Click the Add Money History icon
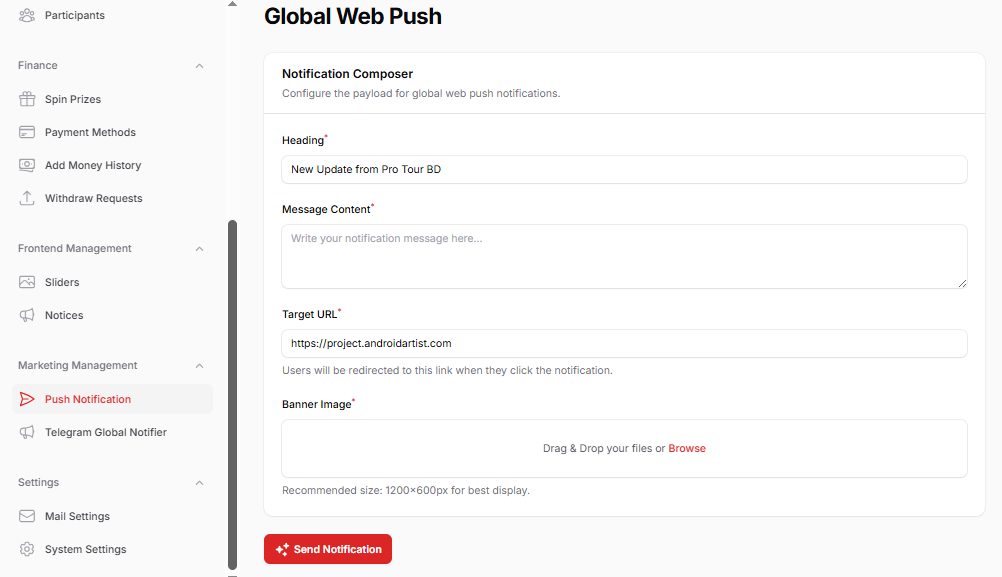Image resolution: width=1002 pixels, height=577 pixels. point(27,165)
